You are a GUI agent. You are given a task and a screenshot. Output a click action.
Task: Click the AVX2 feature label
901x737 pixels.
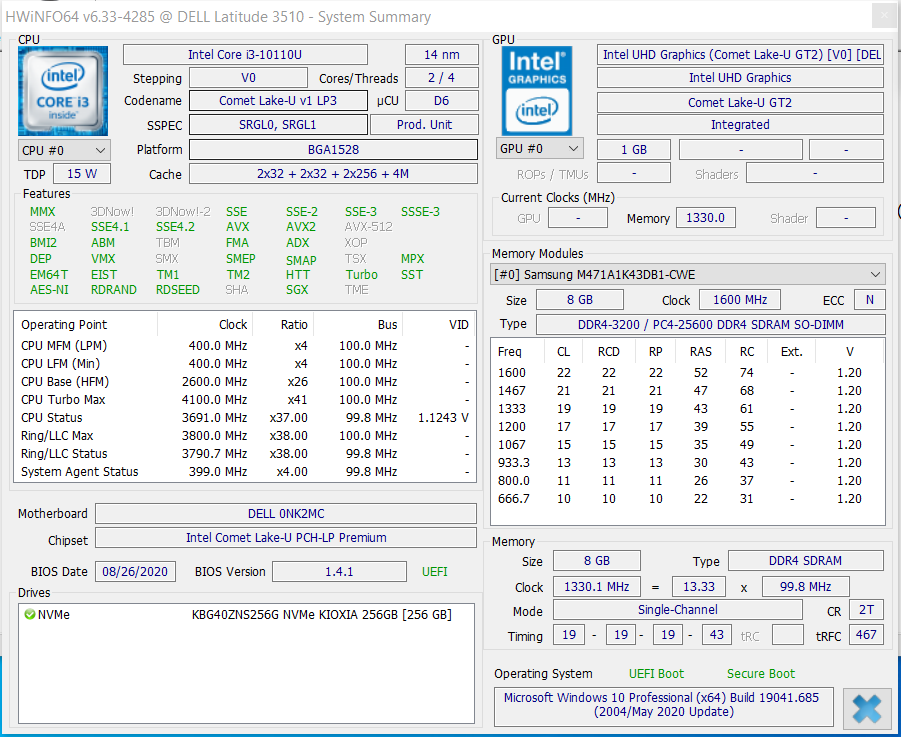[x=301, y=227]
